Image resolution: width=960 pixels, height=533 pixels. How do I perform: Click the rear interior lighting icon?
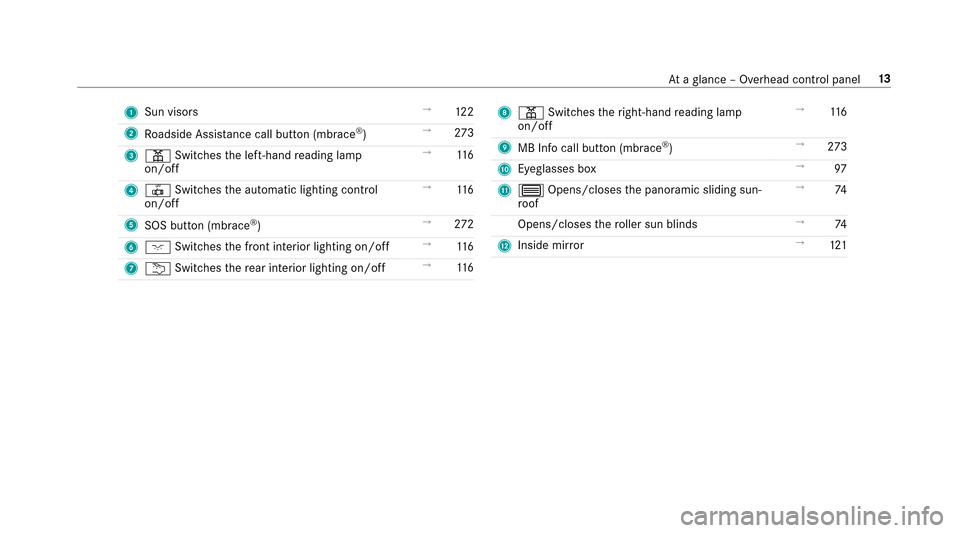[x=157, y=269]
